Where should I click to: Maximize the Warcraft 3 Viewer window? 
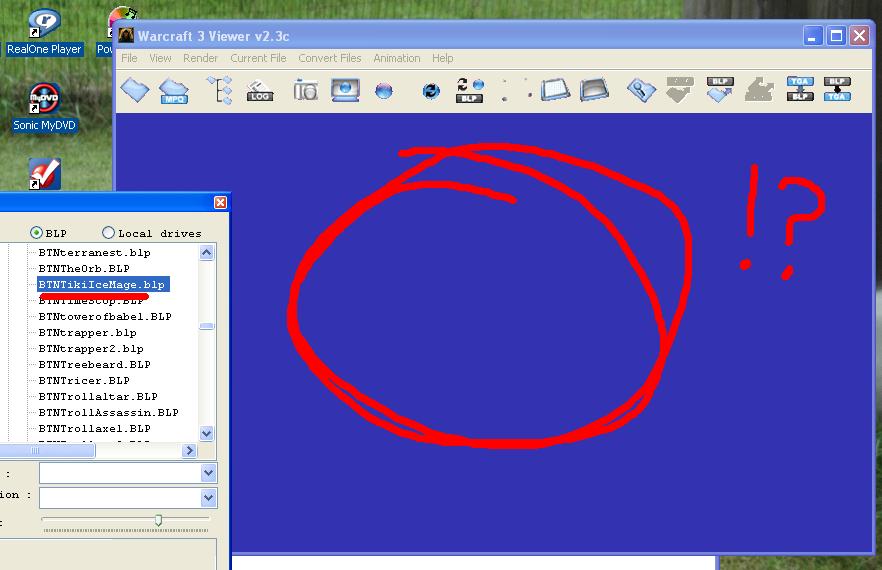[x=836, y=36]
